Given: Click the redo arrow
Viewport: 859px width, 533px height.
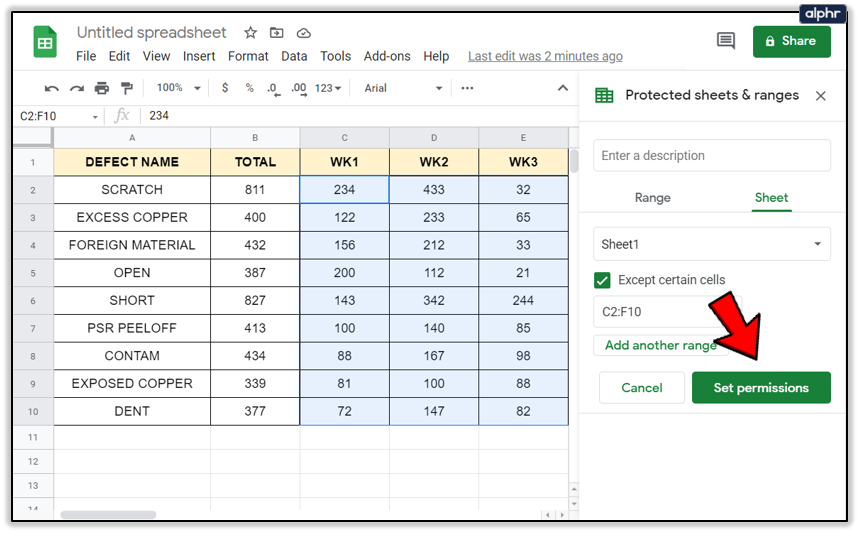Looking at the screenshot, I should click(77, 88).
